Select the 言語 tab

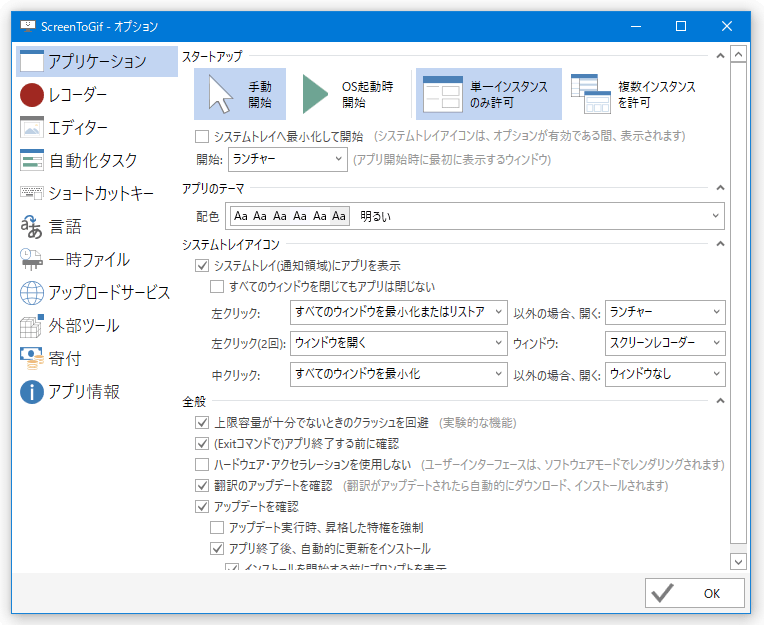click(x=97, y=227)
